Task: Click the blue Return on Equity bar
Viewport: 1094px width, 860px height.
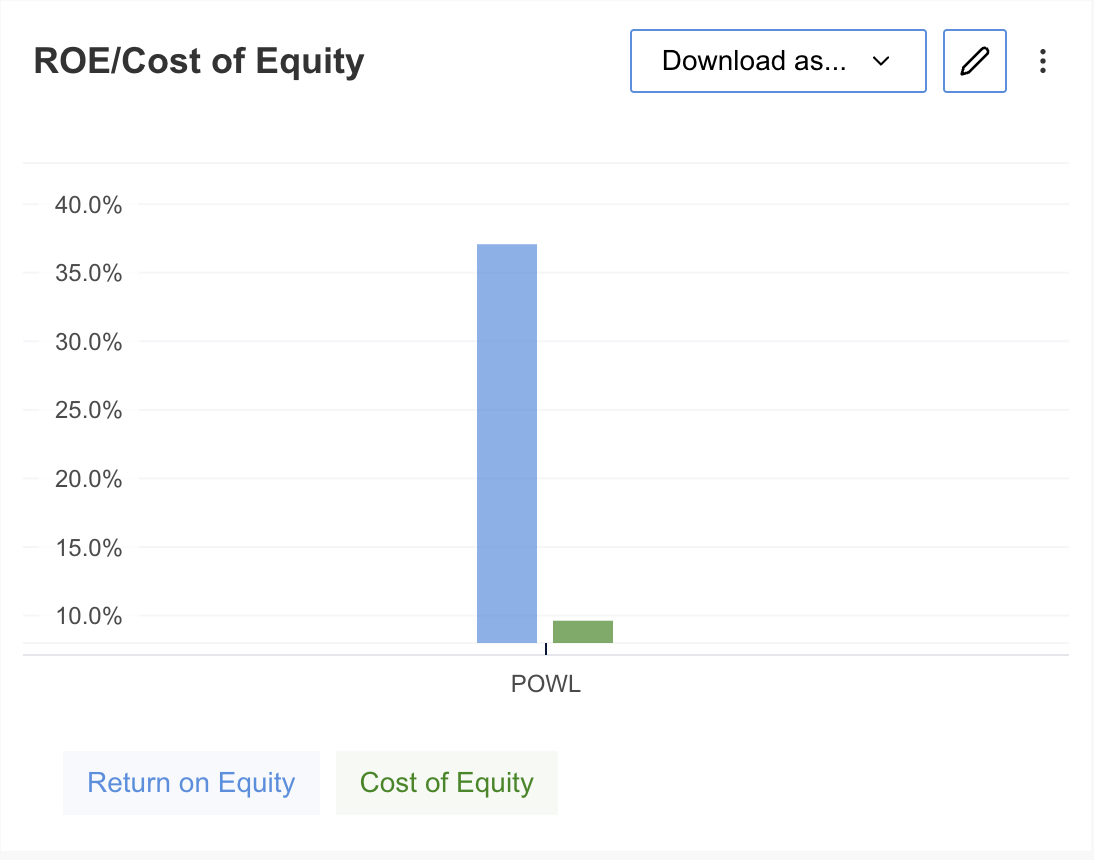Action: click(x=507, y=444)
